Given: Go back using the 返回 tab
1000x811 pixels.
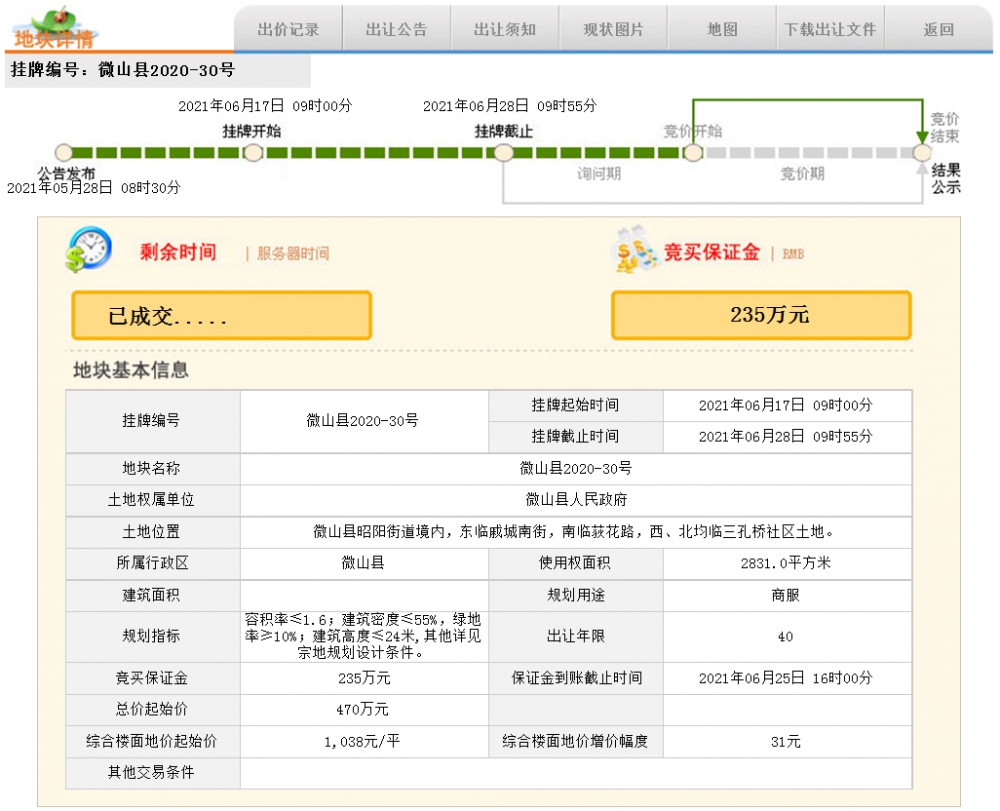Looking at the screenshot, I should click(x=939, y=29).
